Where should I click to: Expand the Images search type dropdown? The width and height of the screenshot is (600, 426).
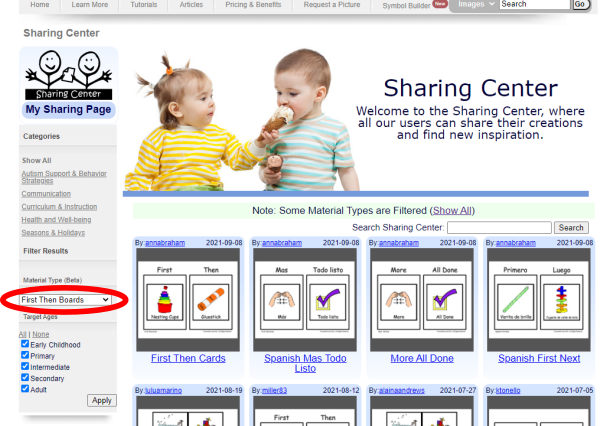(x=476, y=4)
